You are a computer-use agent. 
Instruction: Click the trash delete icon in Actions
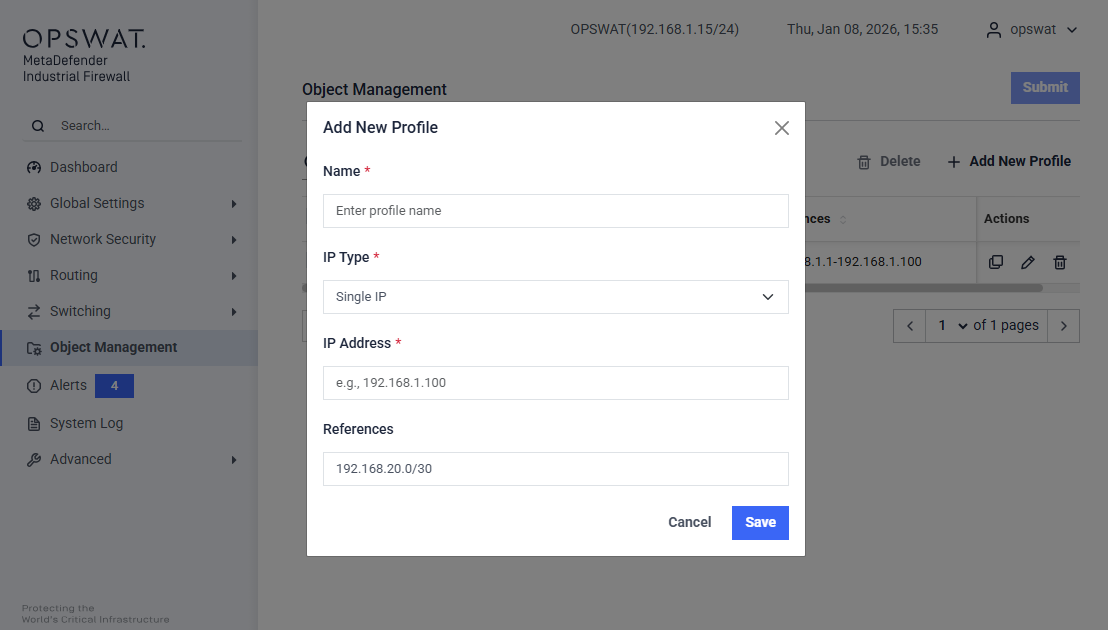point(1060,262)
